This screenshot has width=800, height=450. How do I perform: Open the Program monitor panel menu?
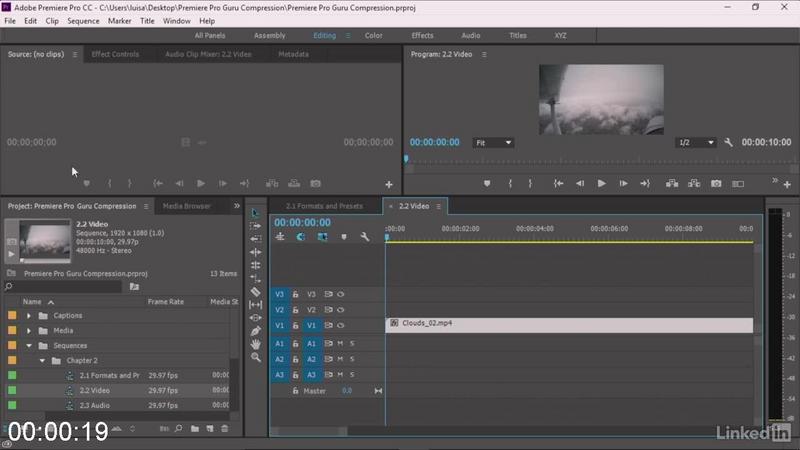484,54
